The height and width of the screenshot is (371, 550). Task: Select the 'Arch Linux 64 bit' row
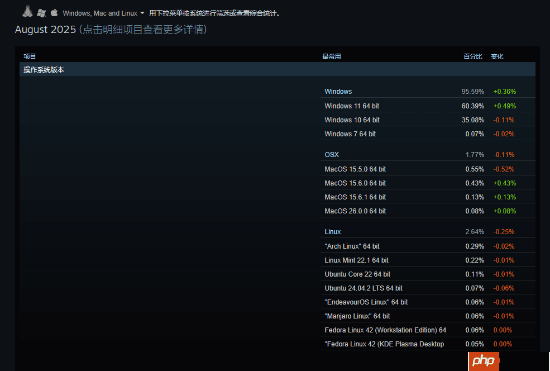pos(428,246)
